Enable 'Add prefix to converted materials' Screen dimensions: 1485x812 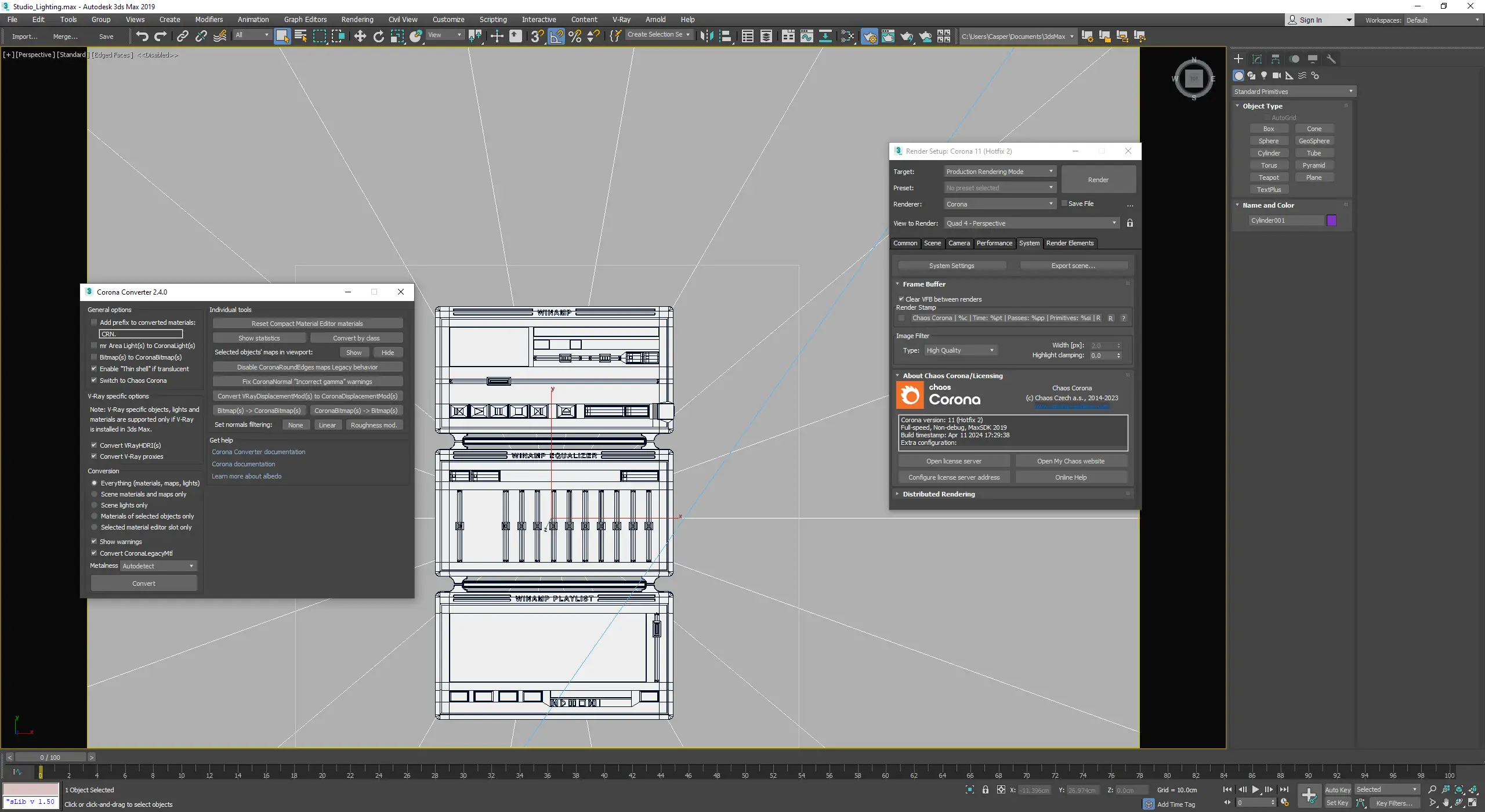(94, 322)
